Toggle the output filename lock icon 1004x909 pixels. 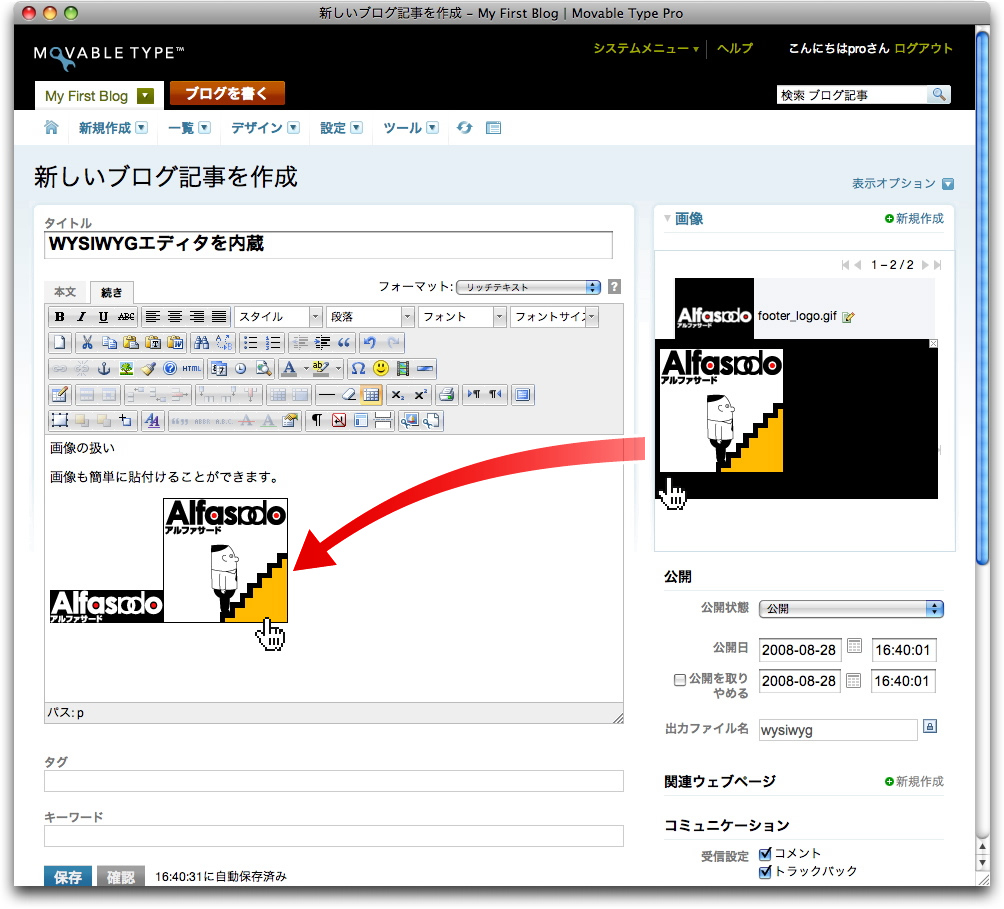930,727
